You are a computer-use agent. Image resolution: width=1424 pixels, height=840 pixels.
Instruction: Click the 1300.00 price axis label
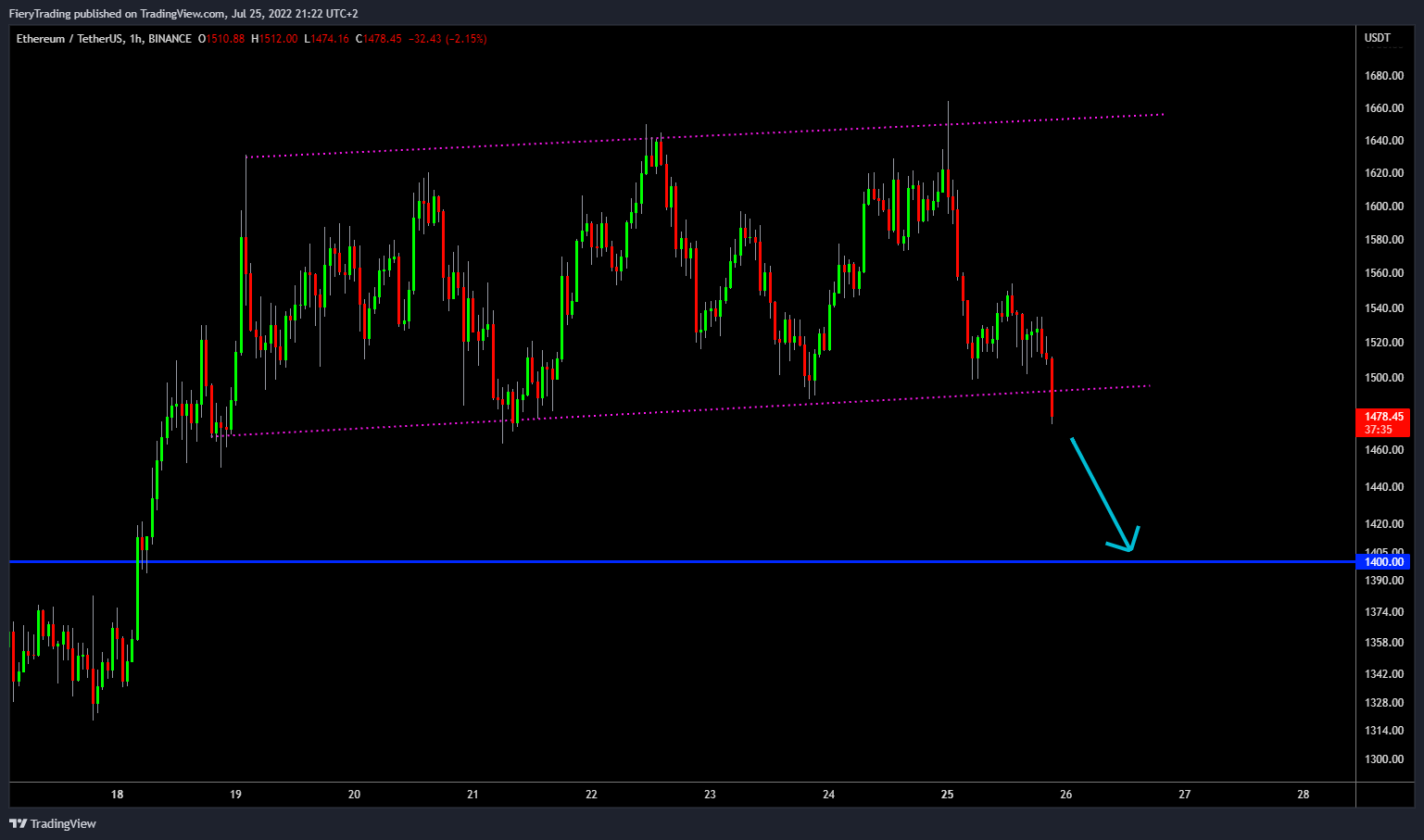[1383, 759]
